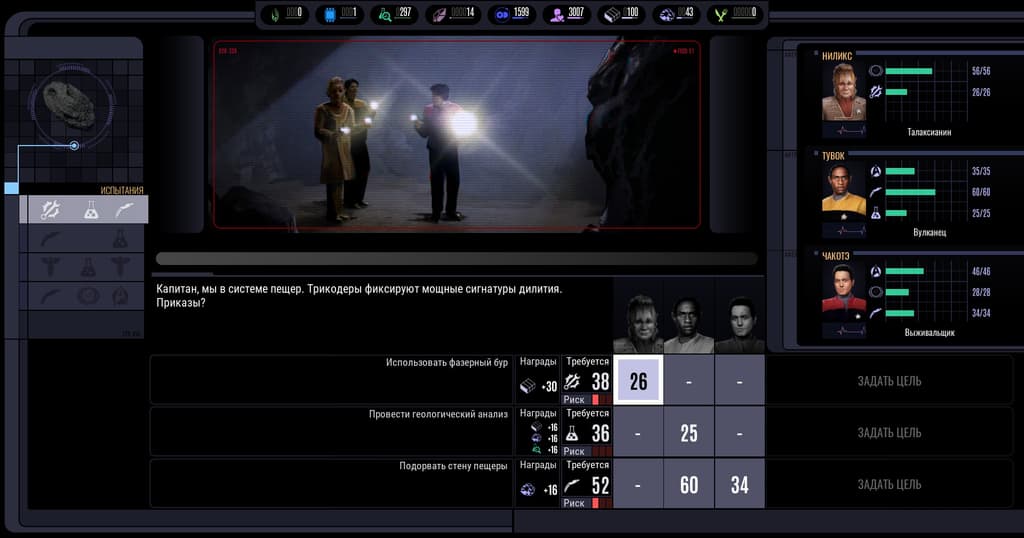
Task: Click the crew resource icon showing 3007
Action: click(556, 14)
